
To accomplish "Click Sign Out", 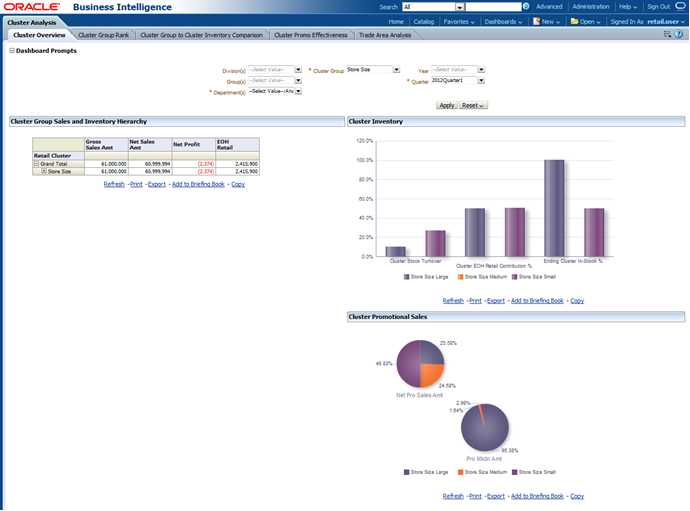I will point(658,7).
